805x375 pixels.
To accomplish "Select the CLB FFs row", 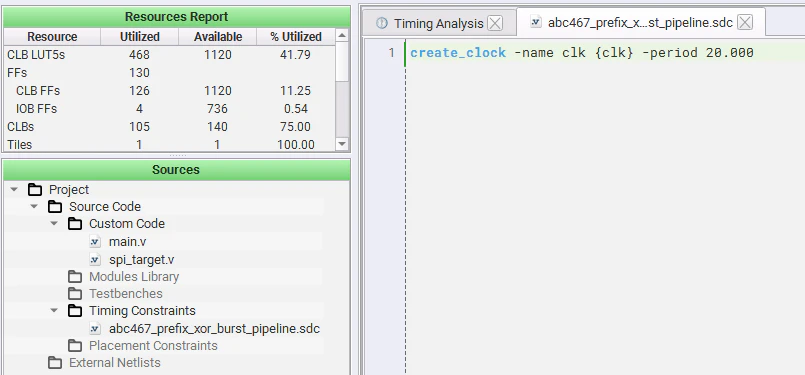I will pyautogui.click(x=169, y=91).
